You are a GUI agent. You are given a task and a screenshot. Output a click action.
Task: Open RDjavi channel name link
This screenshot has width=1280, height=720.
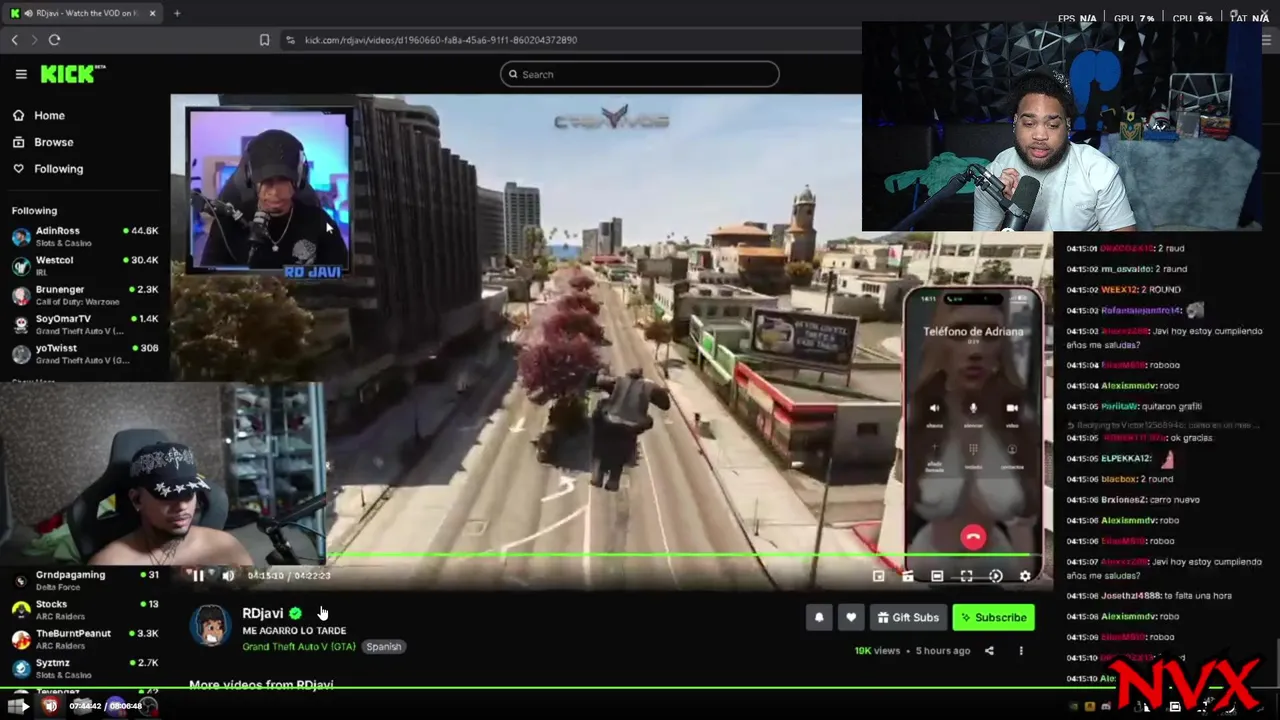coord(262,613)
